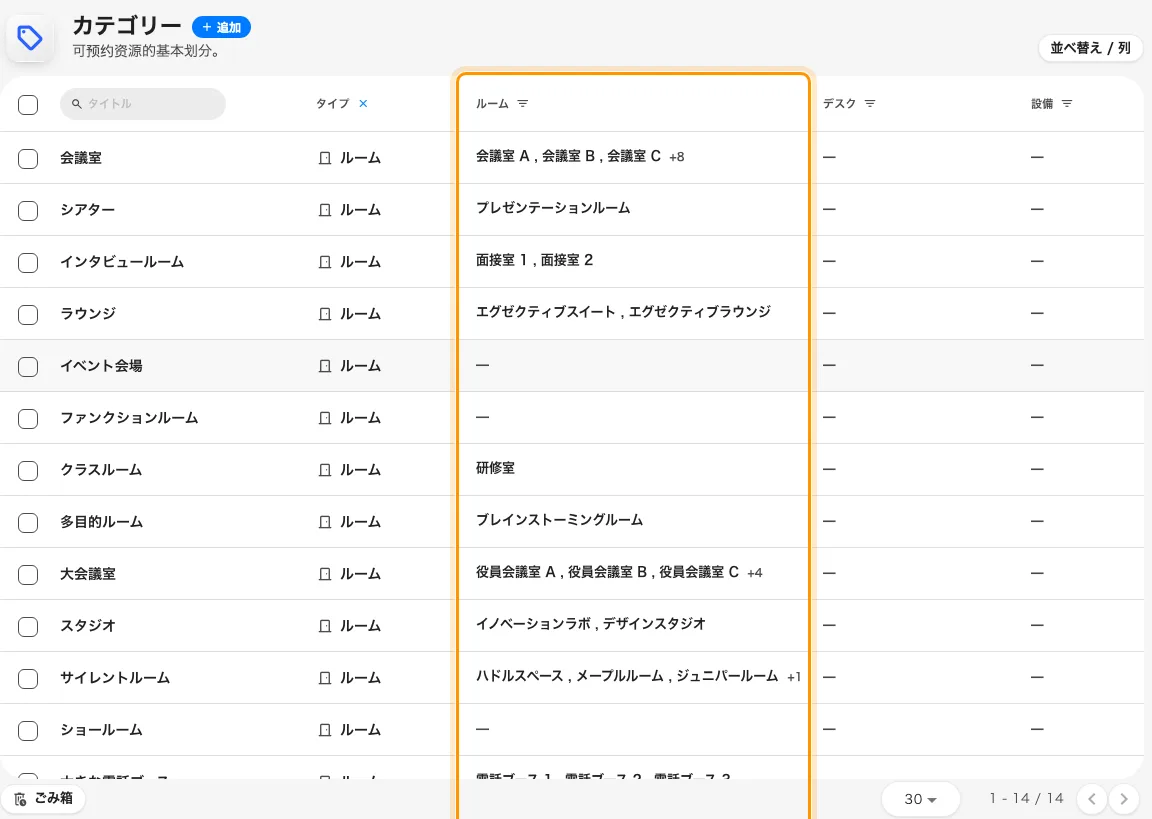Screen dimensions: 1152x819
Task: Click プレゼンテーションルーム in the ルーム column
Action: coord(553,208)
